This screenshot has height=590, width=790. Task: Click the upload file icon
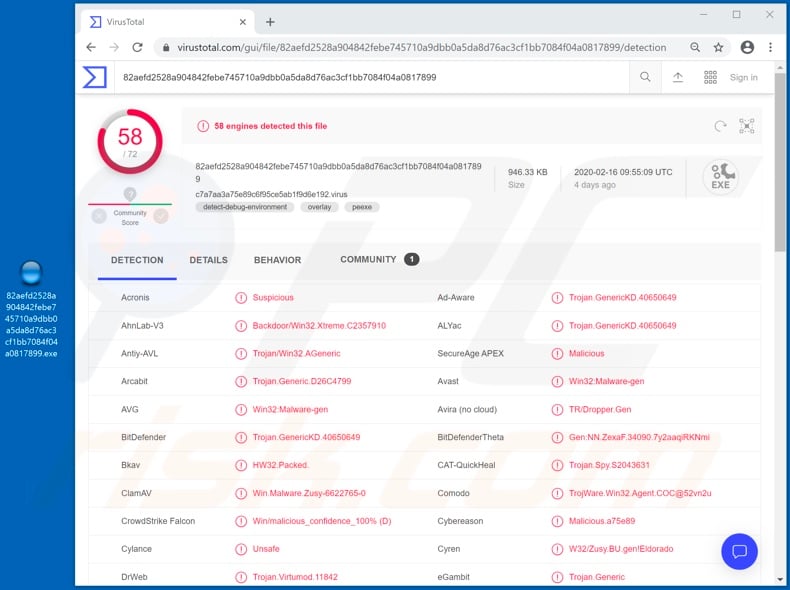678,77
